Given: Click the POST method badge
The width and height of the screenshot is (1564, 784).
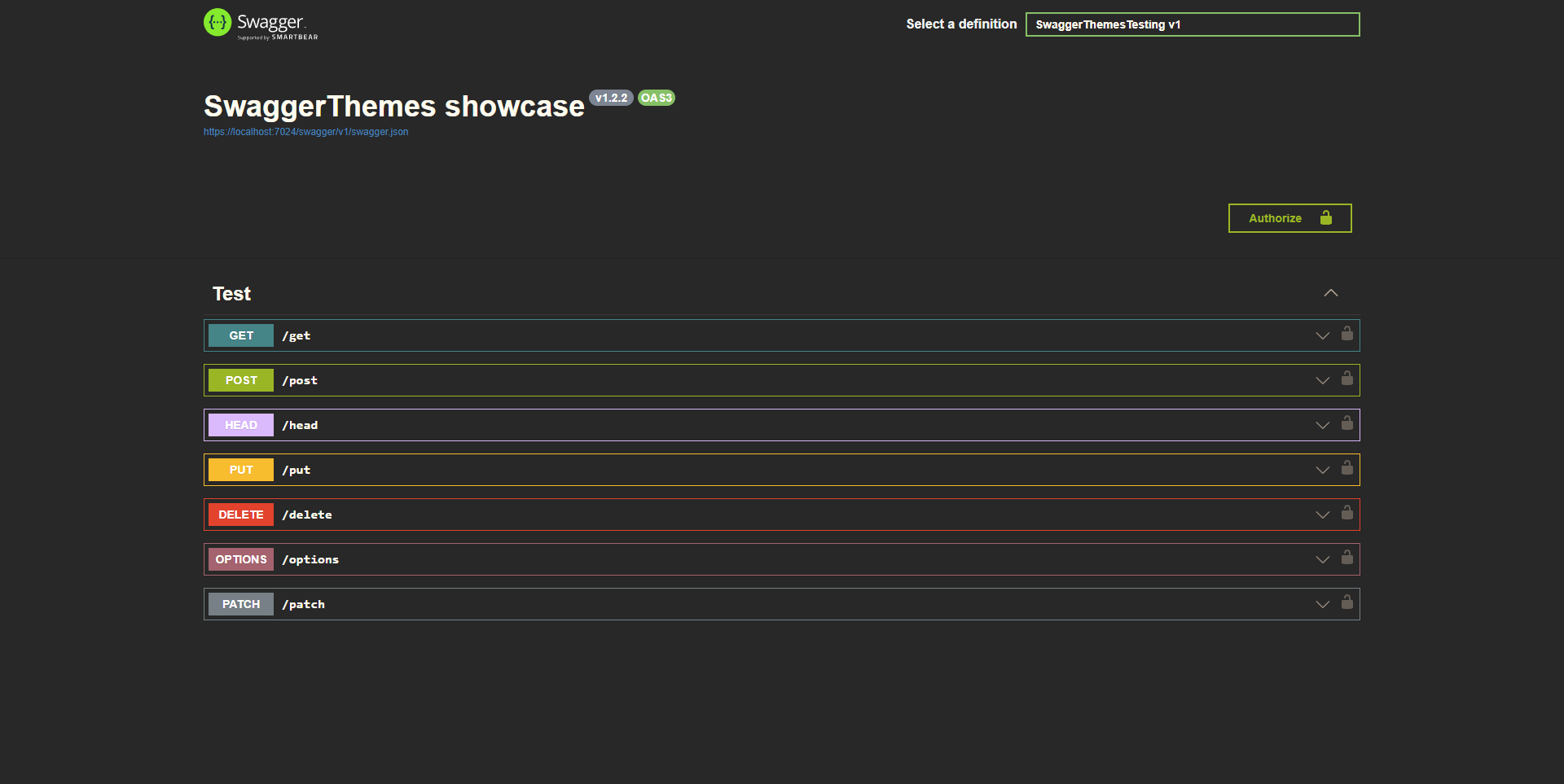Looking at the screenshot, I should pos(241,380).
